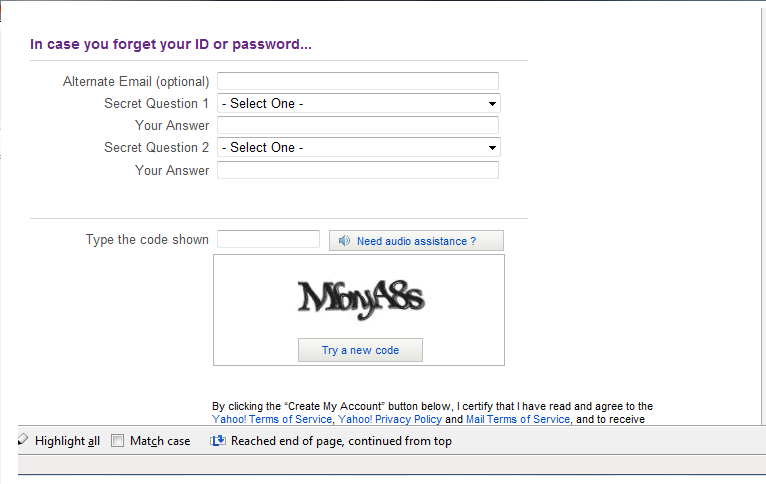Toggle Highlight all in find bar
The image size is (766, 484).
[x=67, y=441]
